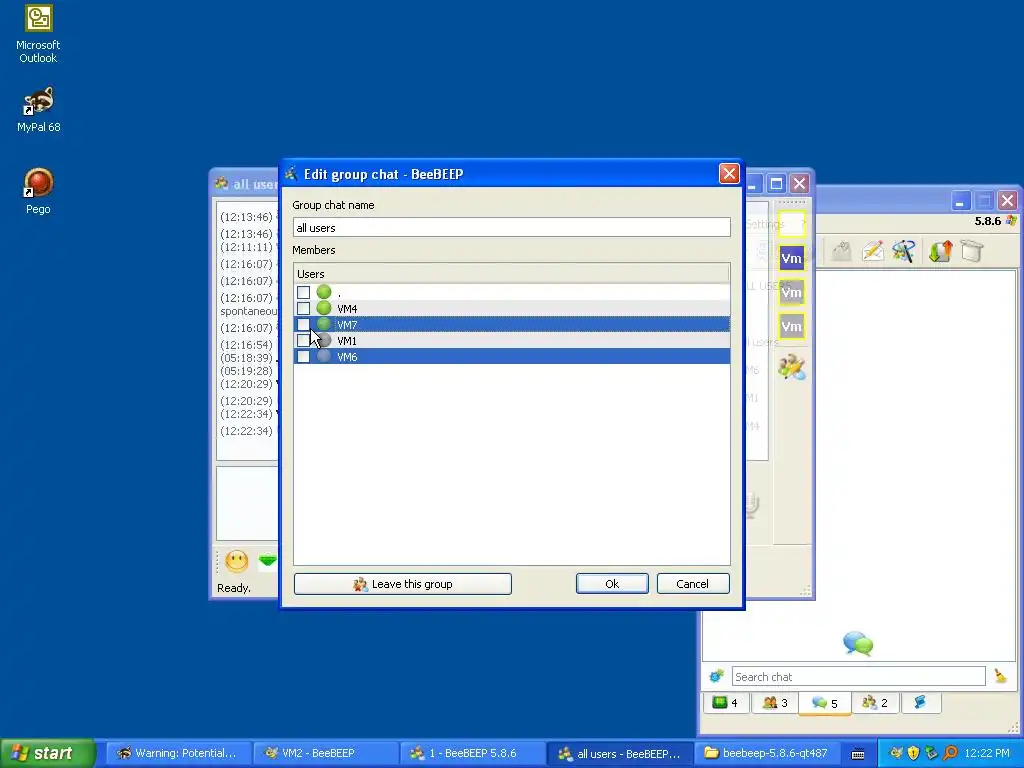Confirm the dialog with Ok
Image resolution: width=1024 pixels, height=768 pixels.
pos(612,584)
